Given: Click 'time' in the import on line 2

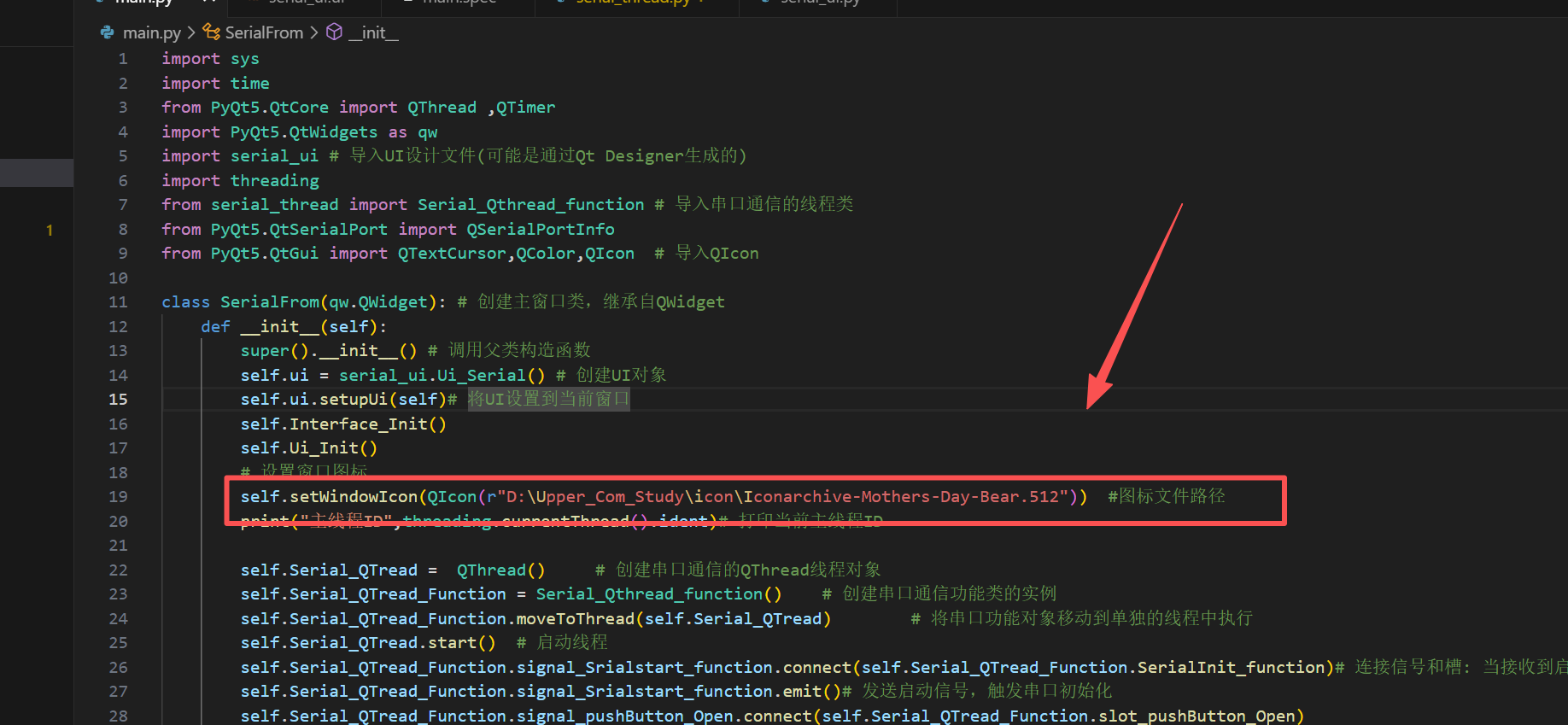Looking at the screenshot, I should (x=249, y=84).
